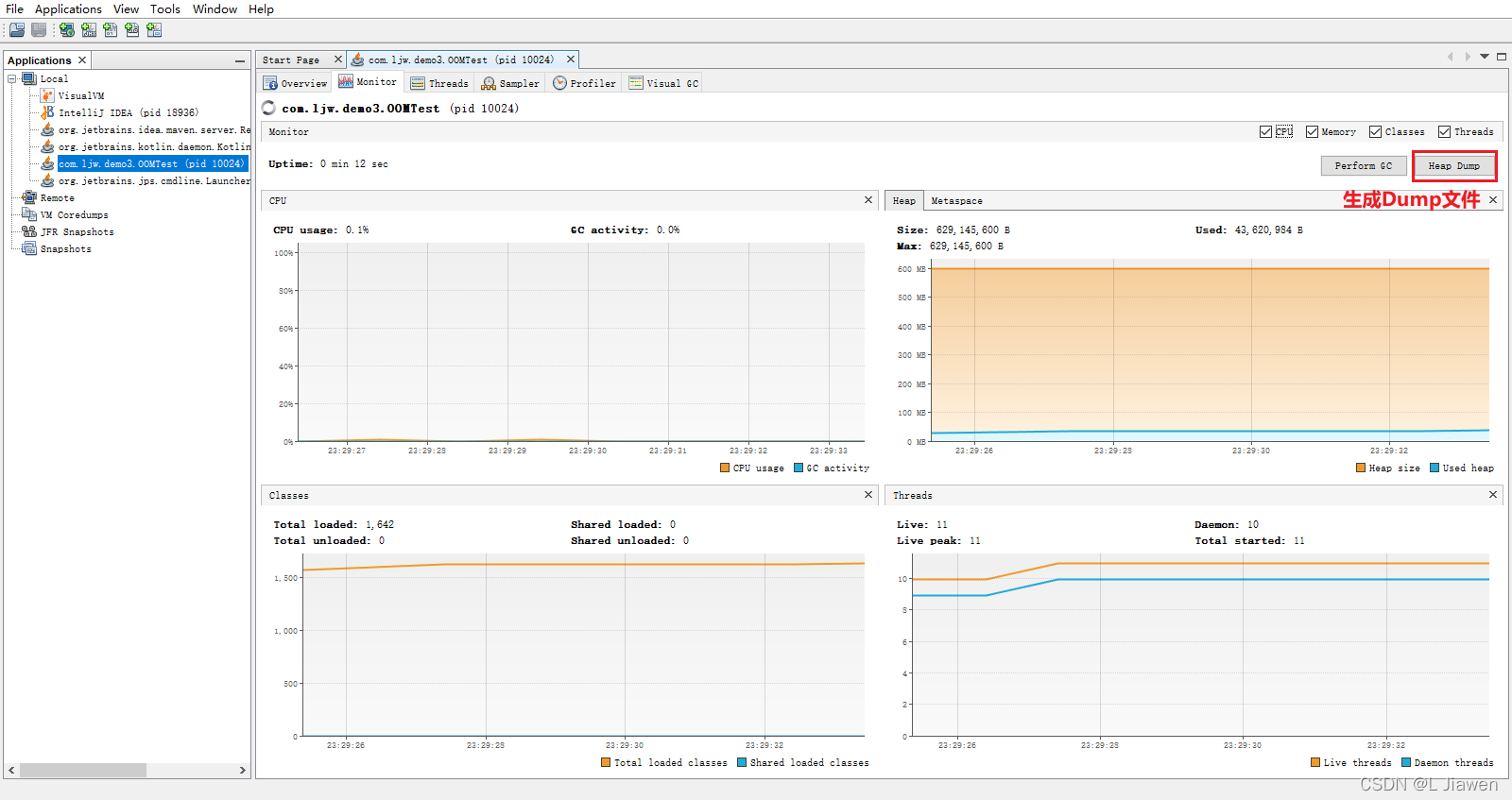Switch to the Metaspace memory tab

[x=956, y=200]
